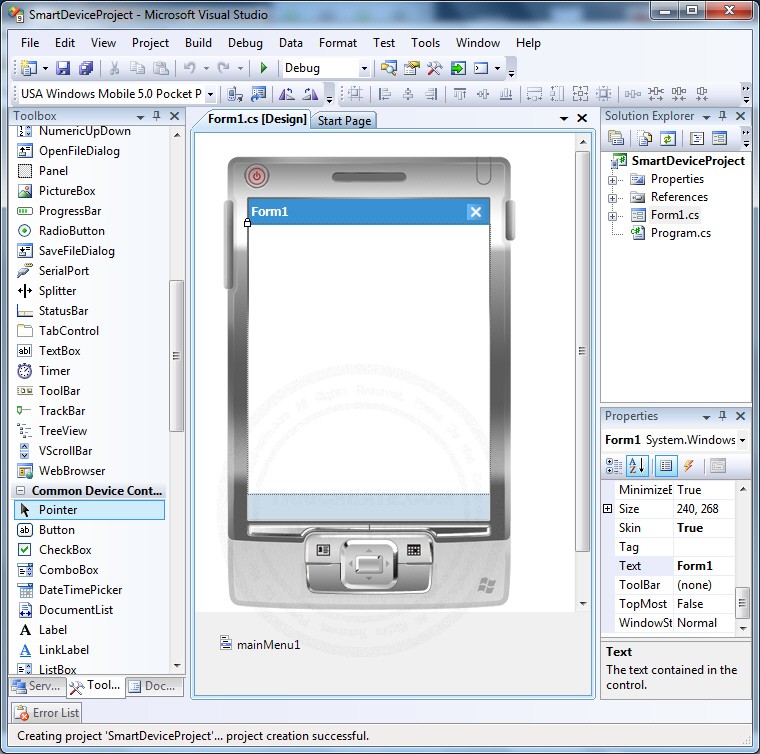Open the Tools menu
This screenshot has height=754, width=760.
coord(425,43)
